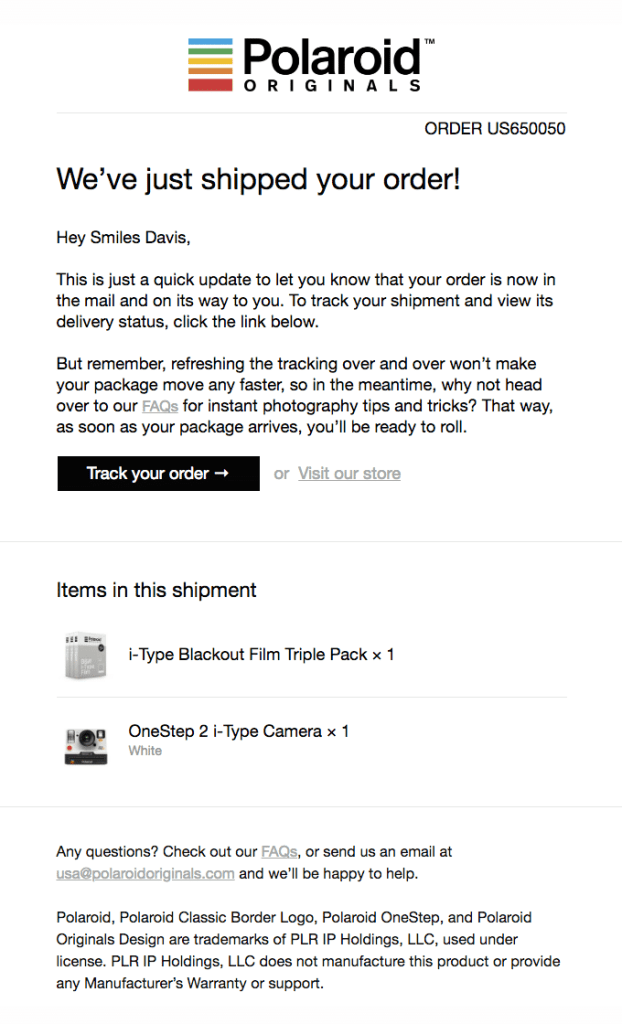Select the Items in this shipment header

[x=156, y=590]
